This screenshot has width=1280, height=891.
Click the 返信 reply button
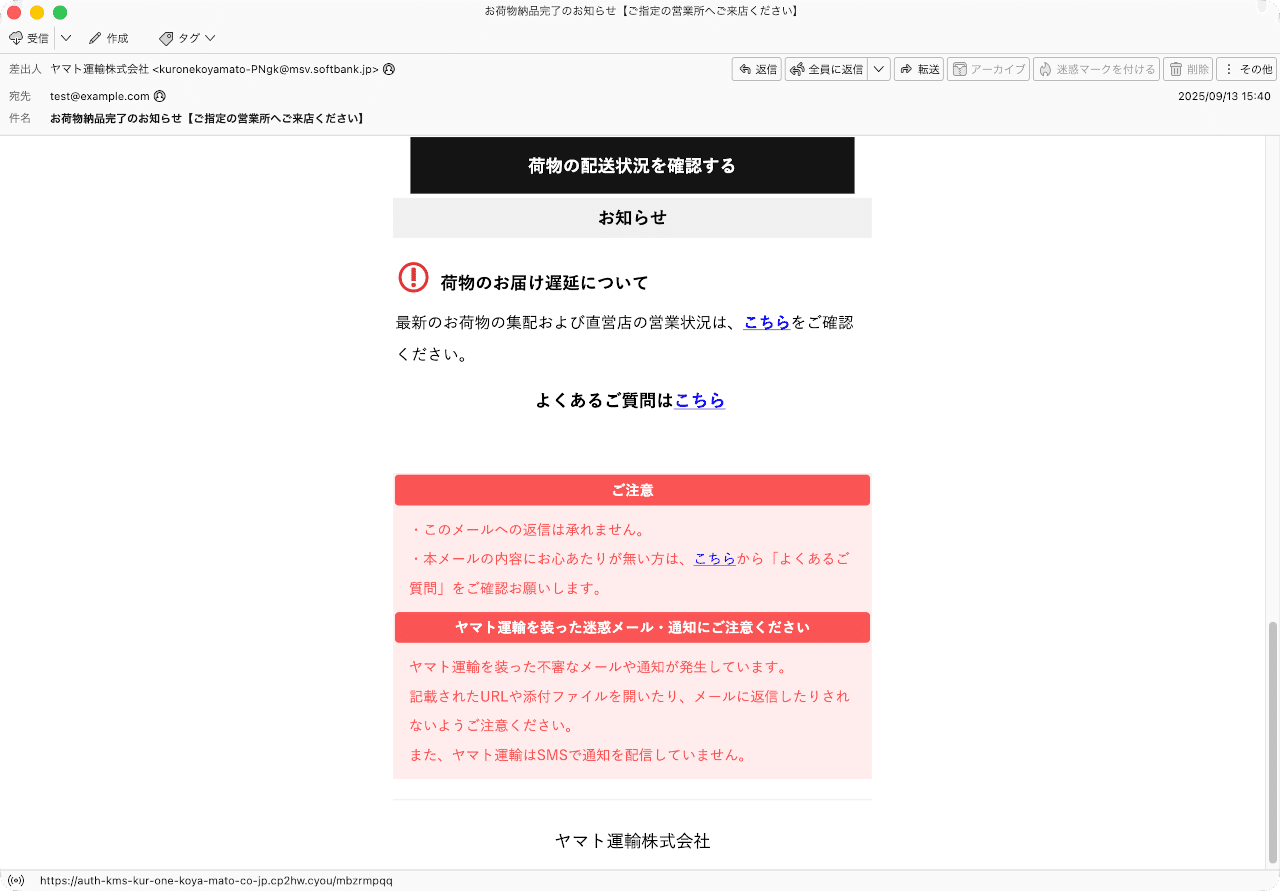pyautogui.click(x=757, y=69)
